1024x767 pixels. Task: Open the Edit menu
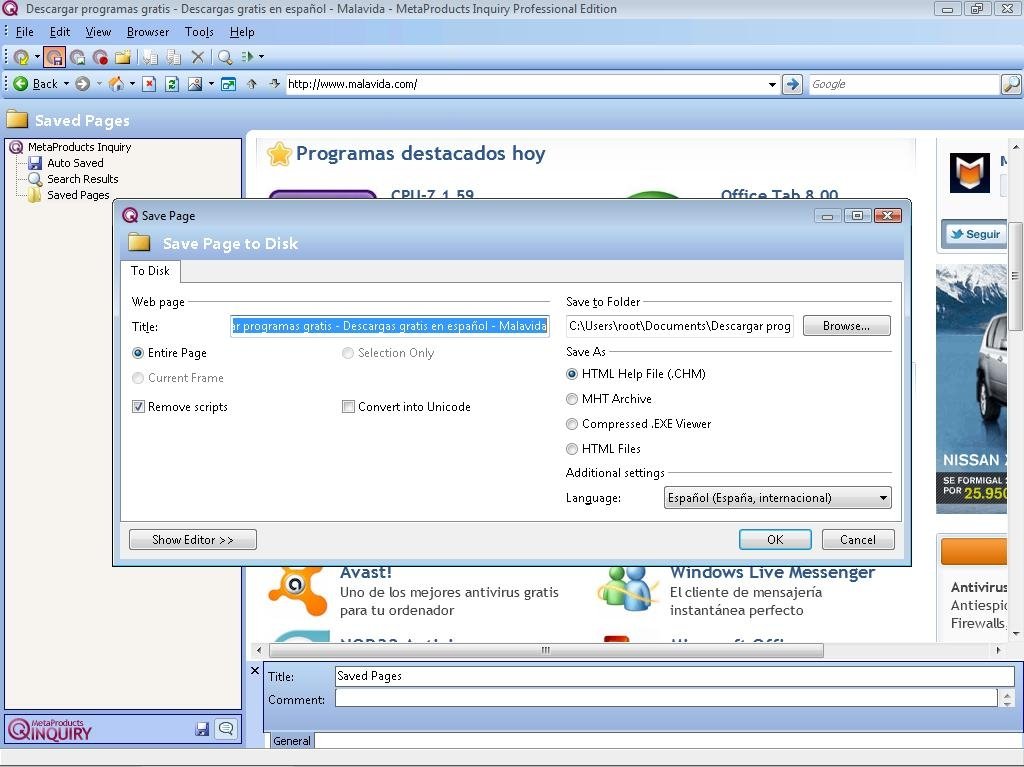pos(59,32)
